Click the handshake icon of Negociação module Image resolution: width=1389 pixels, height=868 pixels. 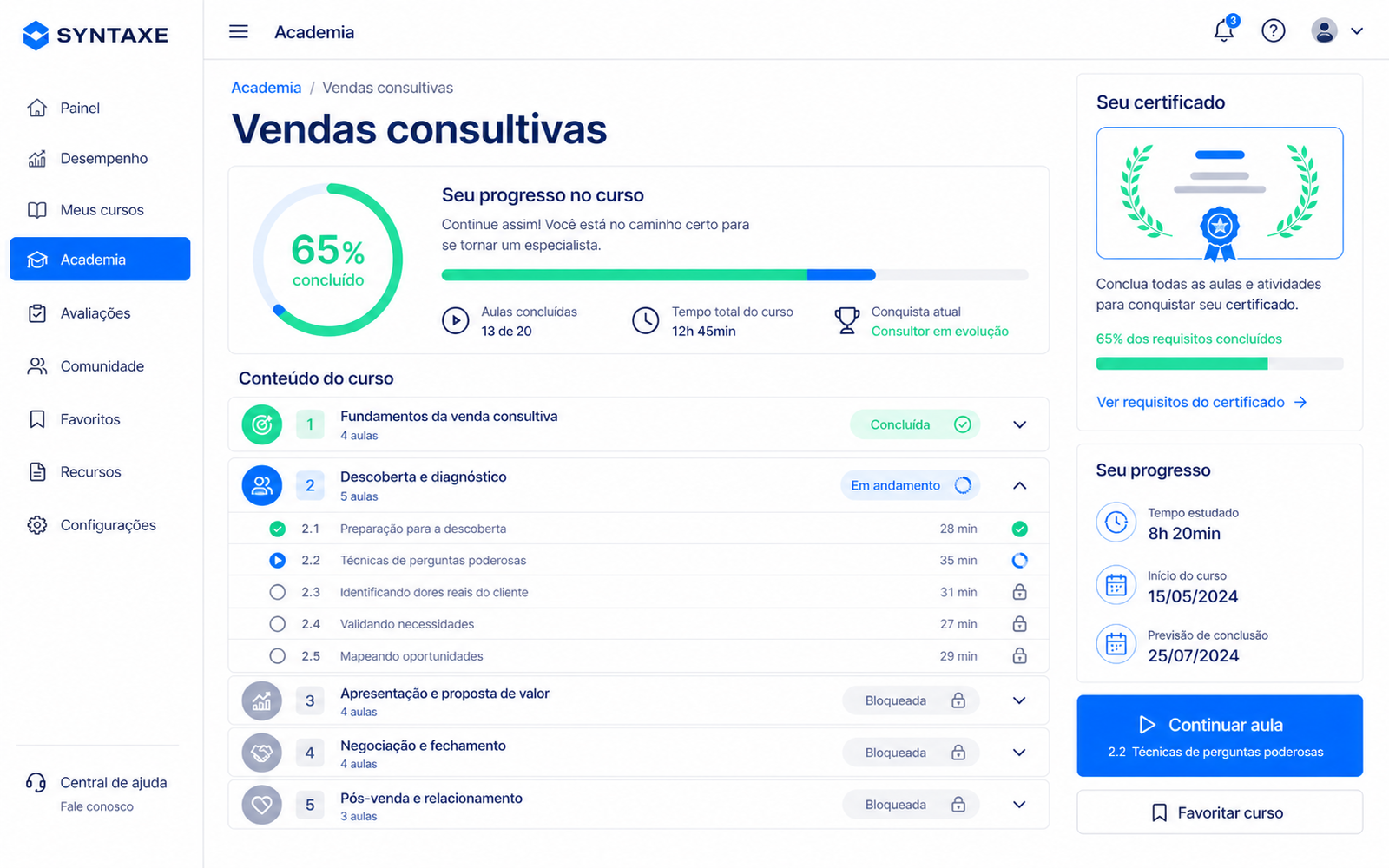(x=261, y=753)
